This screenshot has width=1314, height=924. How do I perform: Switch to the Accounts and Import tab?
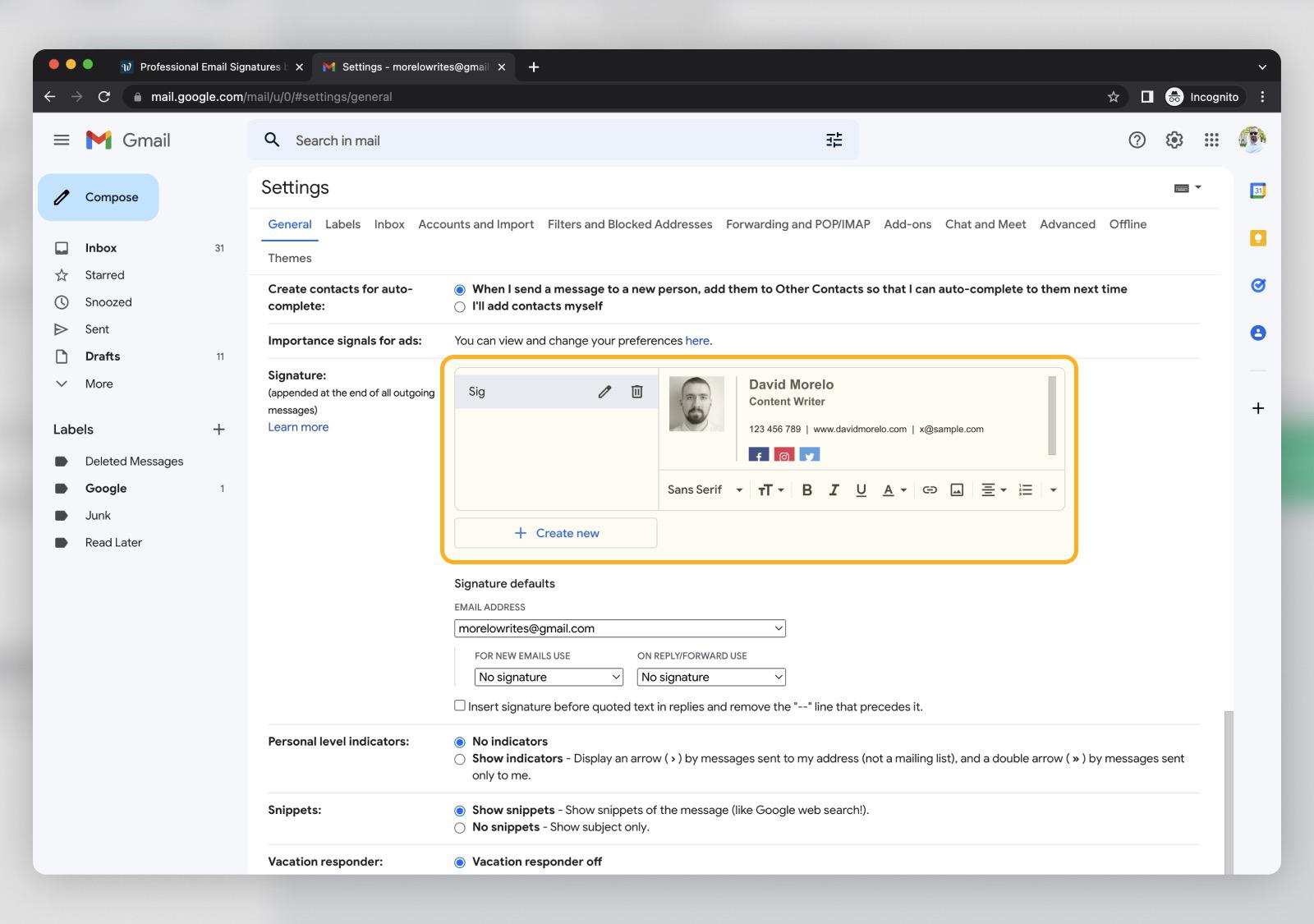pos(476,224)
